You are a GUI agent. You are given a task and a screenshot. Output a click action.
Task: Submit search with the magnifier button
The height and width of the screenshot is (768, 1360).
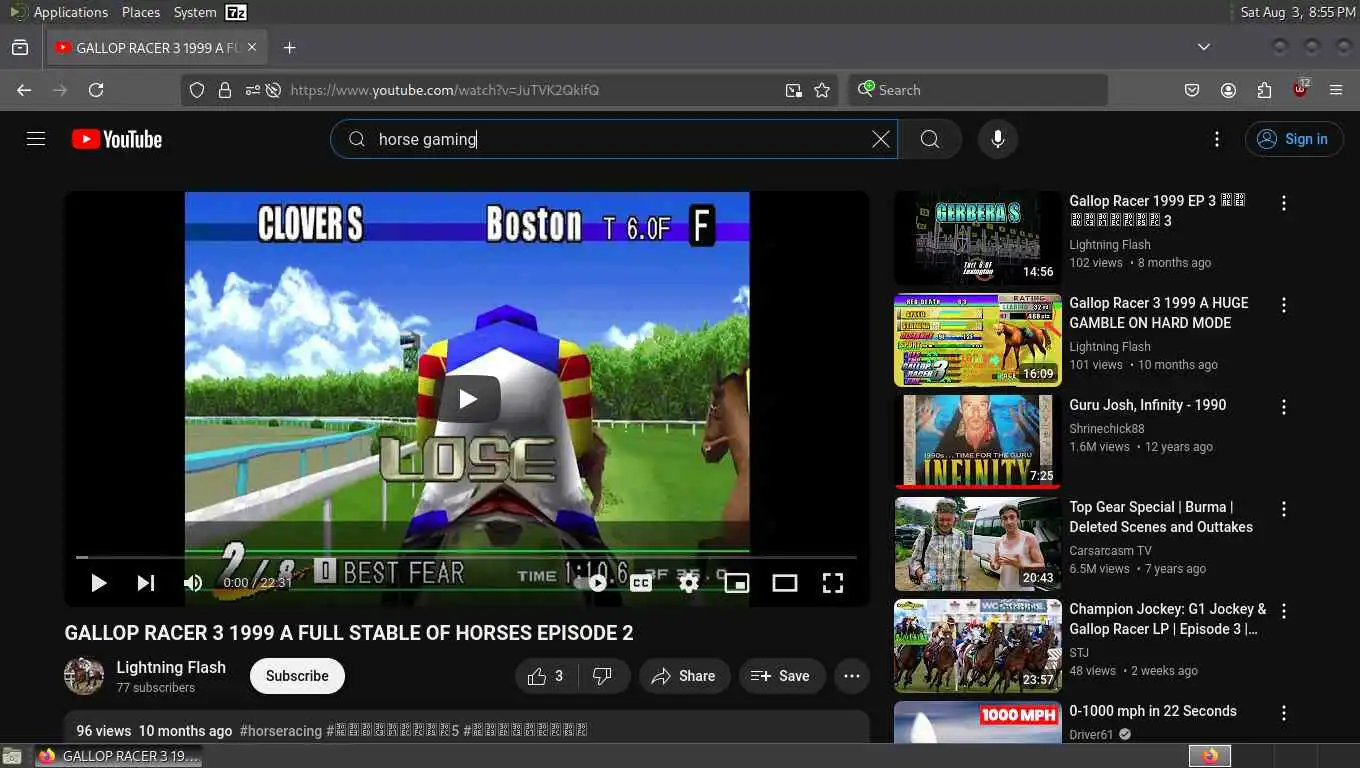(930, 139)
